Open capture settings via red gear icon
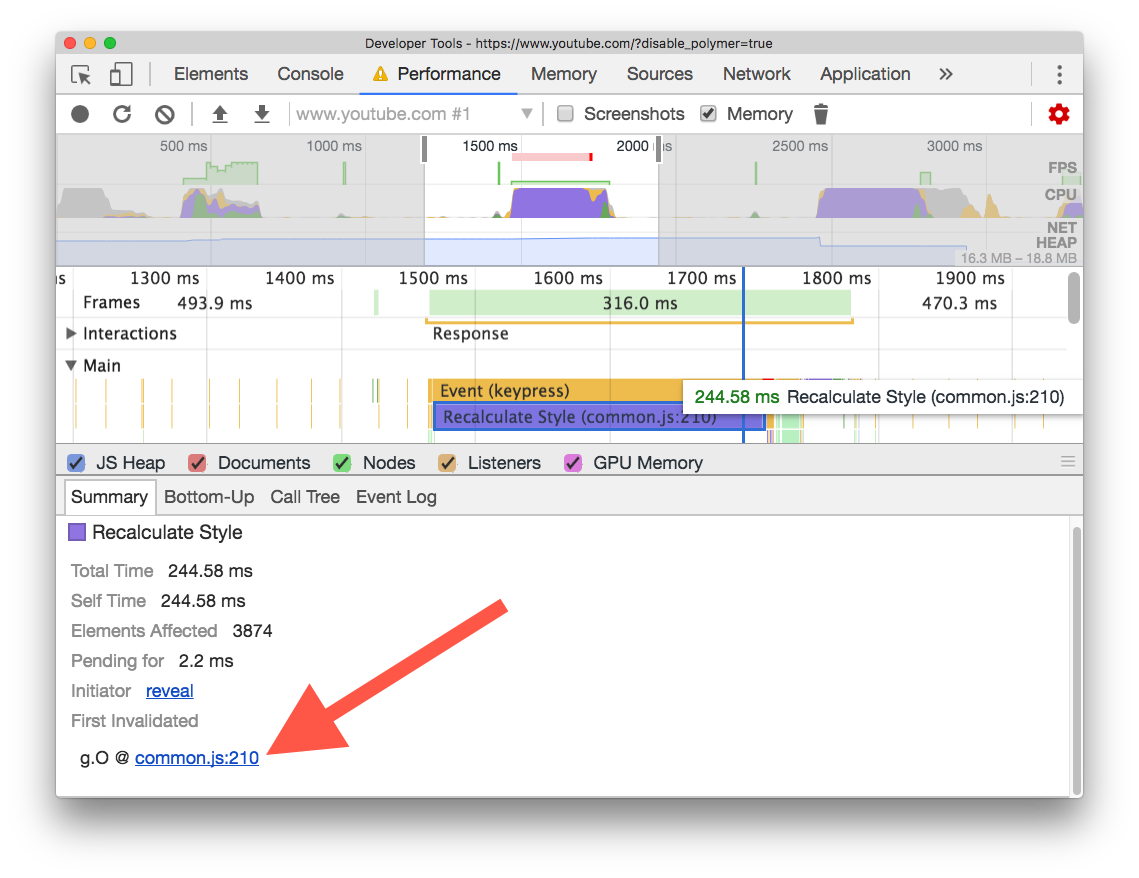This screenshot has width=1139, height=878. click(x=1058, y=114)
